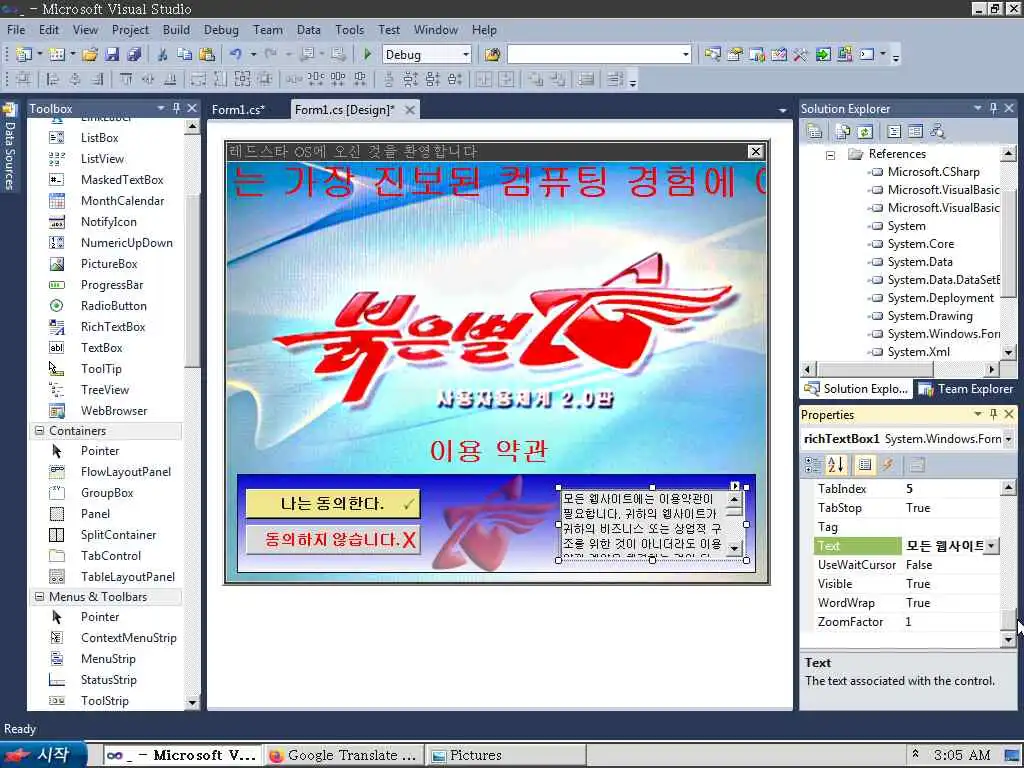Switch to the Team Explorer tab
Viewport: 1024px width, 768px height.
(x=967, y=389)
